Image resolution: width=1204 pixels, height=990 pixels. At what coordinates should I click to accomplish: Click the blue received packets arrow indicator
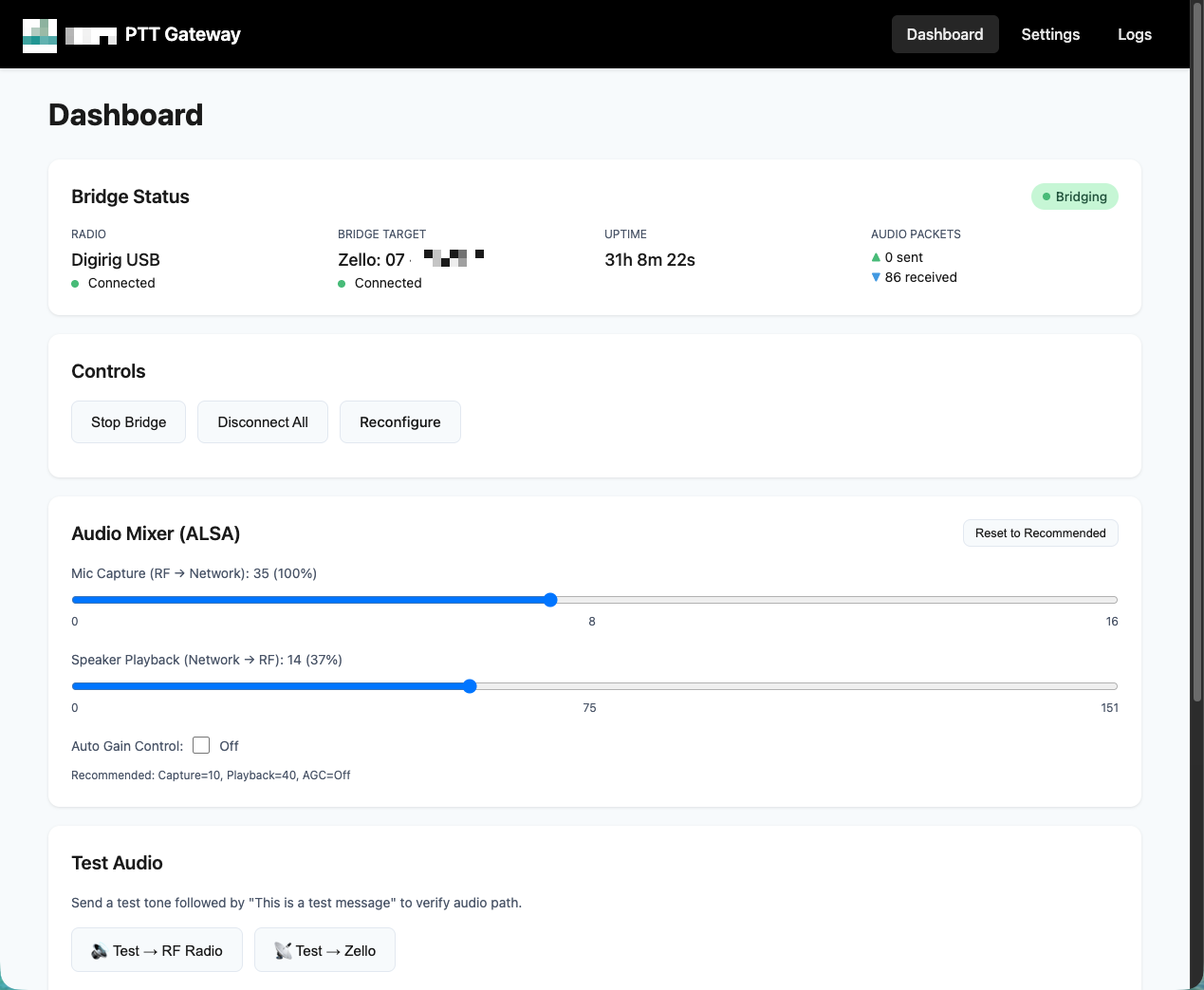pos(876,277)
